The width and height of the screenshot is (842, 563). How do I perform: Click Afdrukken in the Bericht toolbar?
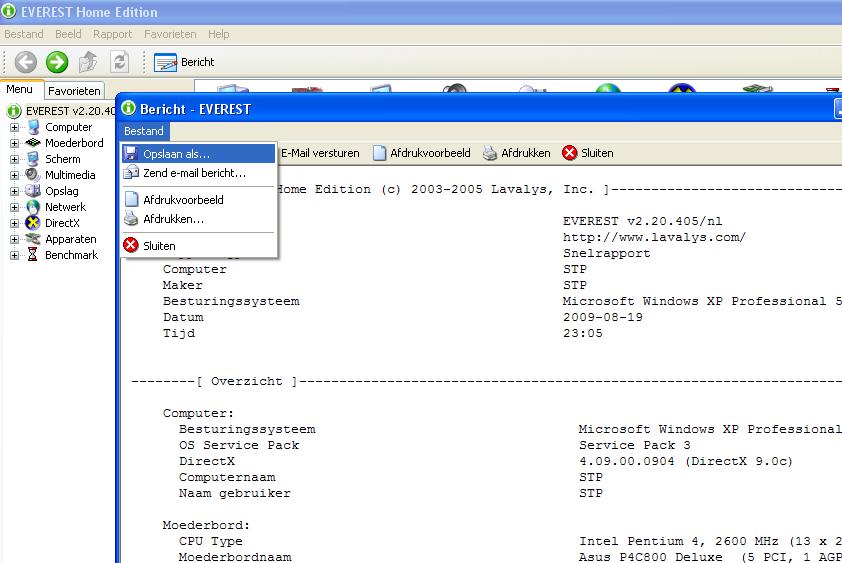coord(517,153)
